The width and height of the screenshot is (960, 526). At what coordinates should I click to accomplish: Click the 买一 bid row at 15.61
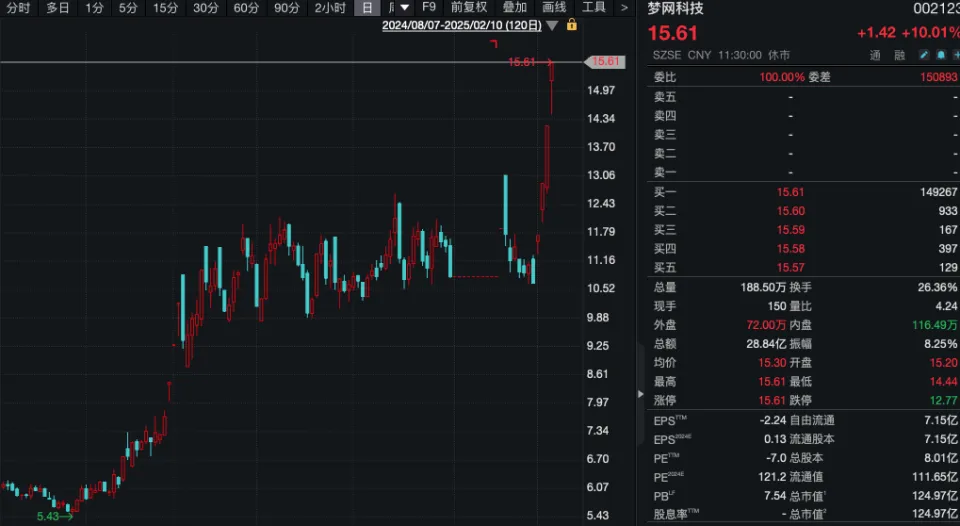pyautogui.click(x=805, y=192)
